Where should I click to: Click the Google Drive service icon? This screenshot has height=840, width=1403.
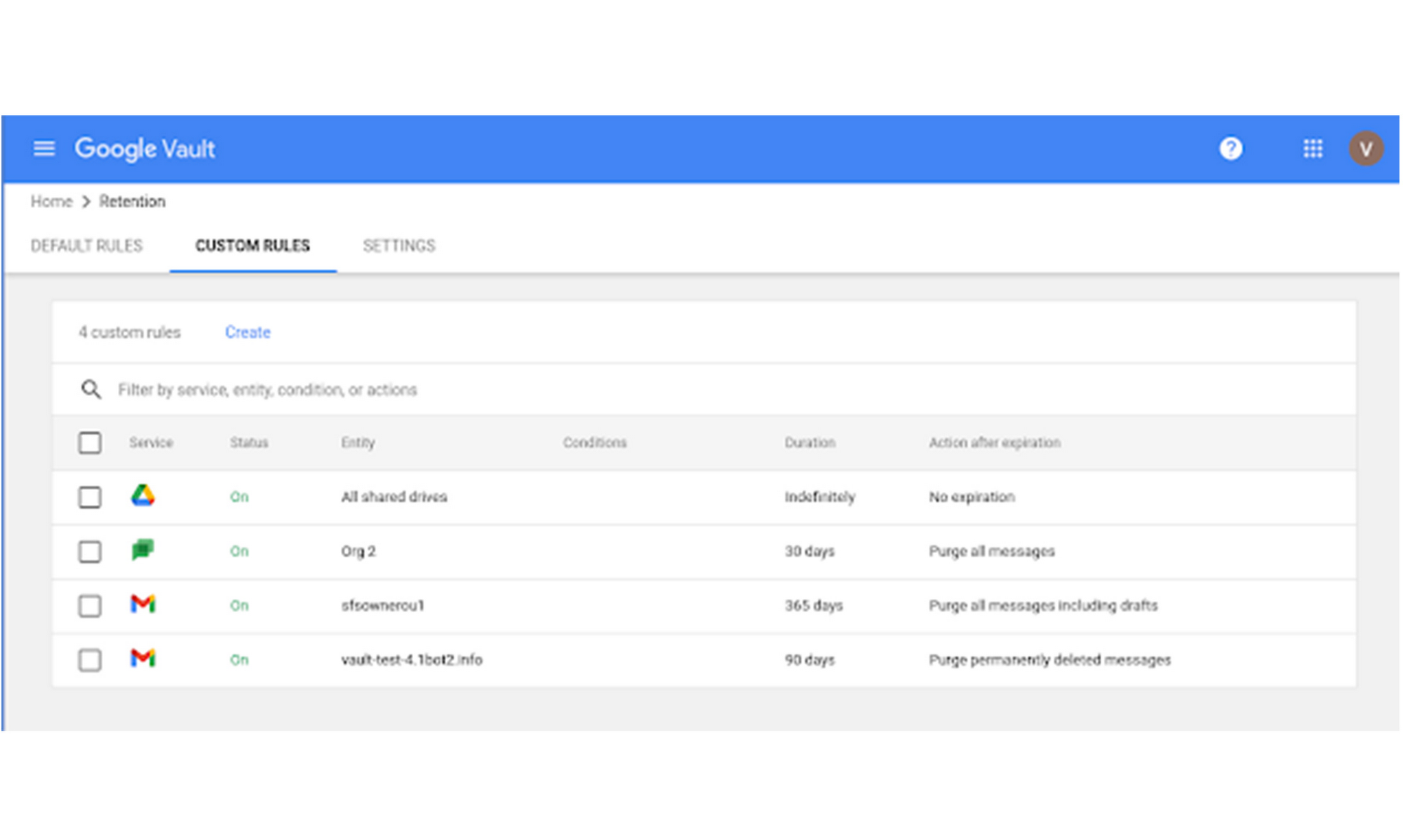pyautogui.click(x=143, y=496)
